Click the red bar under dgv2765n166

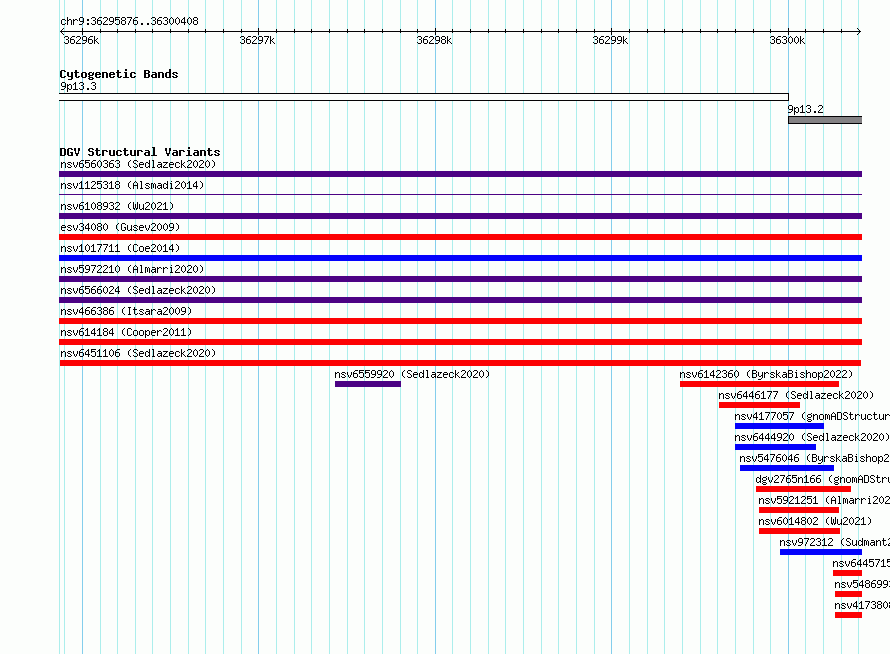tap(803, 489)
